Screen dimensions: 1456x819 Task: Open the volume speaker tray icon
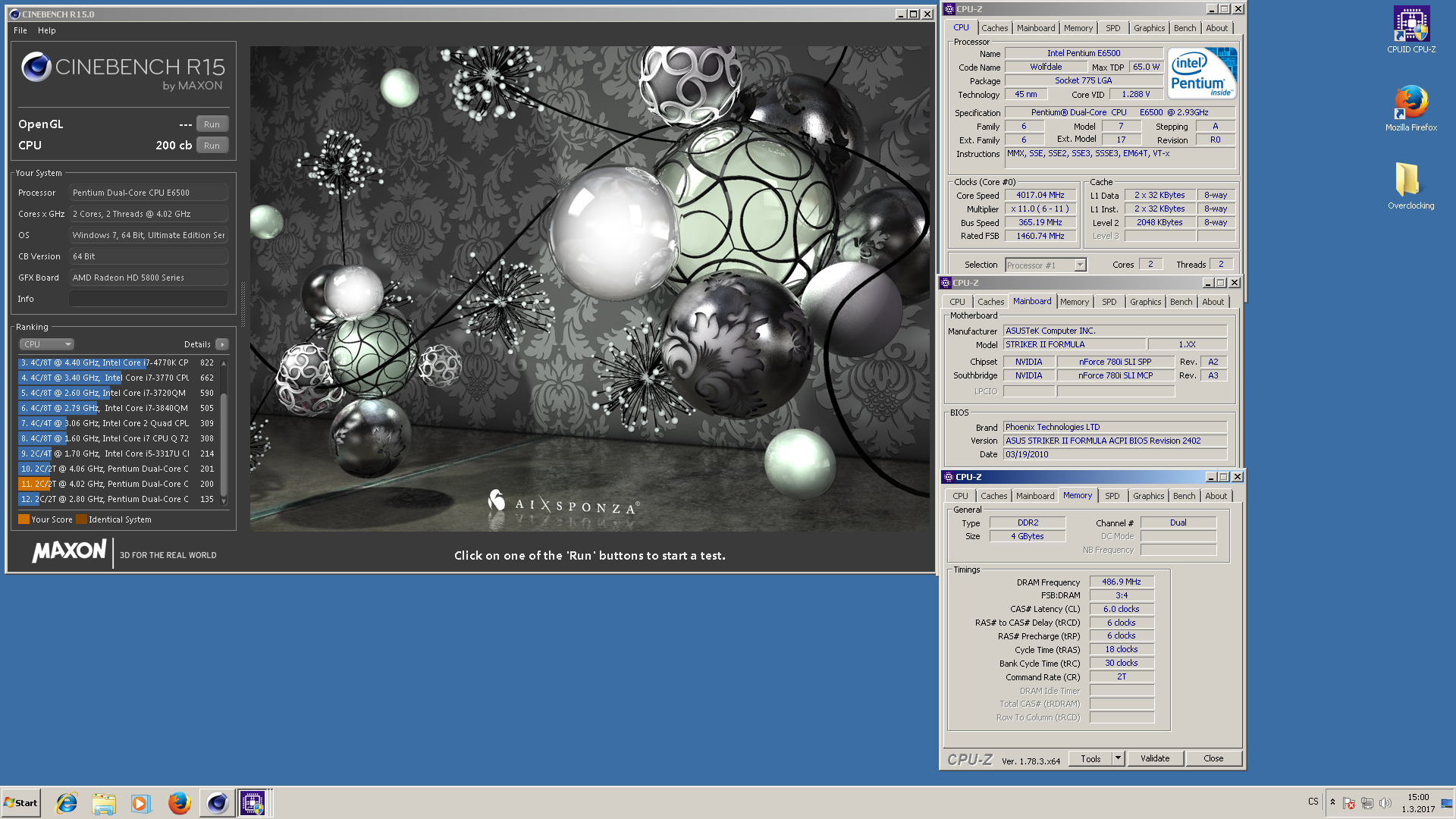tap(1385, 803)
